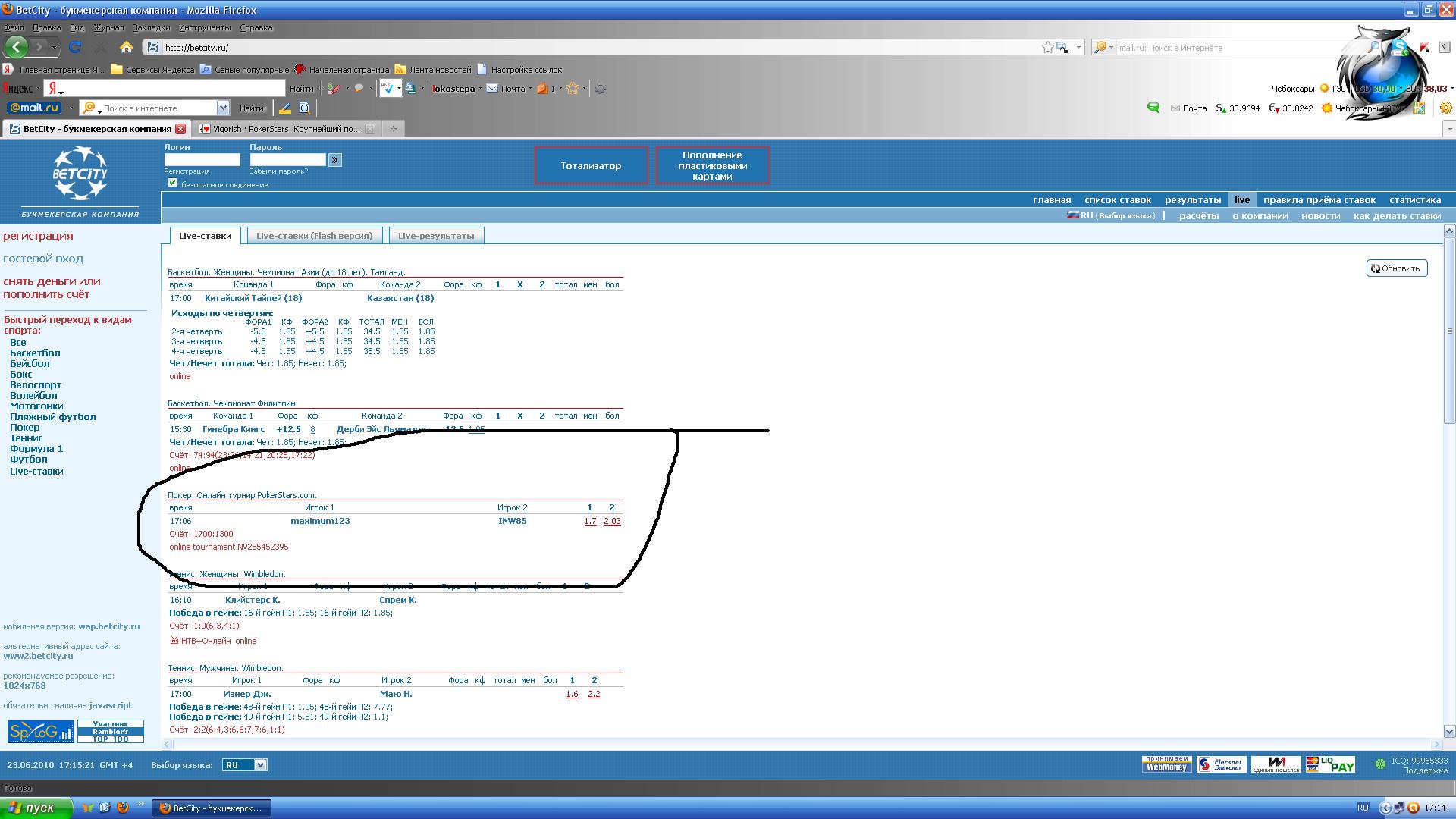Go to the home page icon
The width and height of the screenshot is (1456, 819).
coord(127,47)
